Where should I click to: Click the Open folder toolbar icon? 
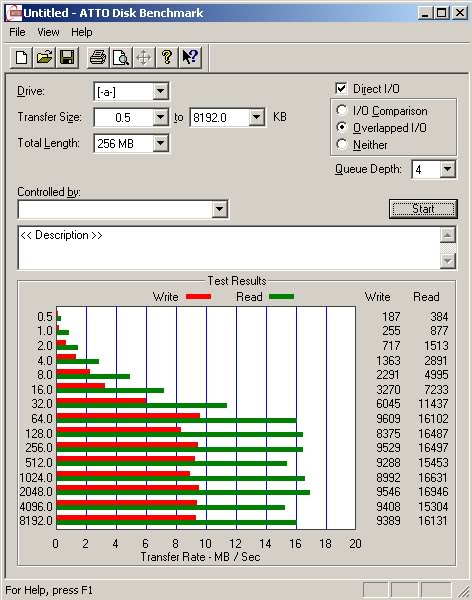(44, 58)
